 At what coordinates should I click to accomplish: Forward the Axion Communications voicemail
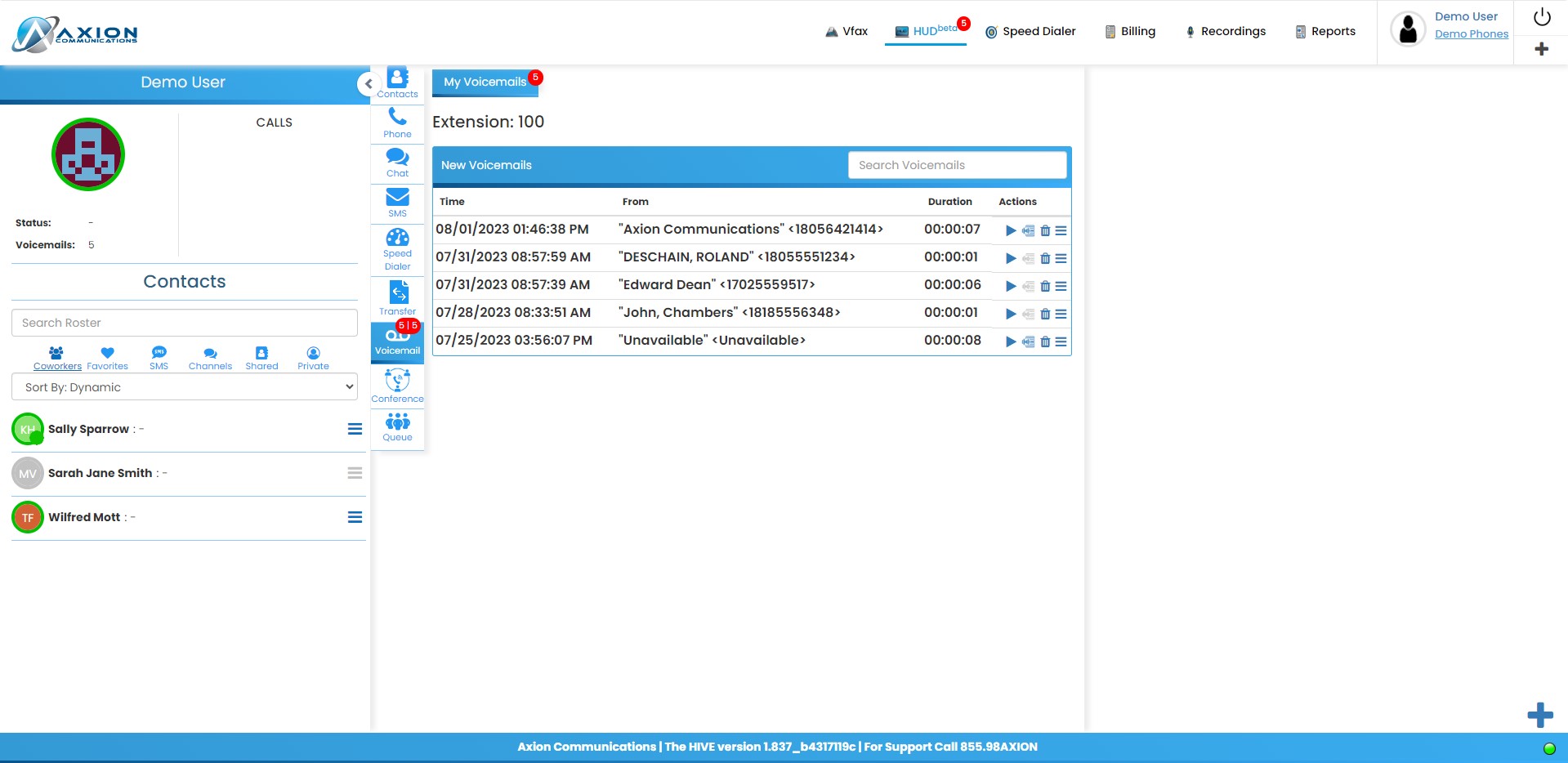click(x=1028, y=231)
